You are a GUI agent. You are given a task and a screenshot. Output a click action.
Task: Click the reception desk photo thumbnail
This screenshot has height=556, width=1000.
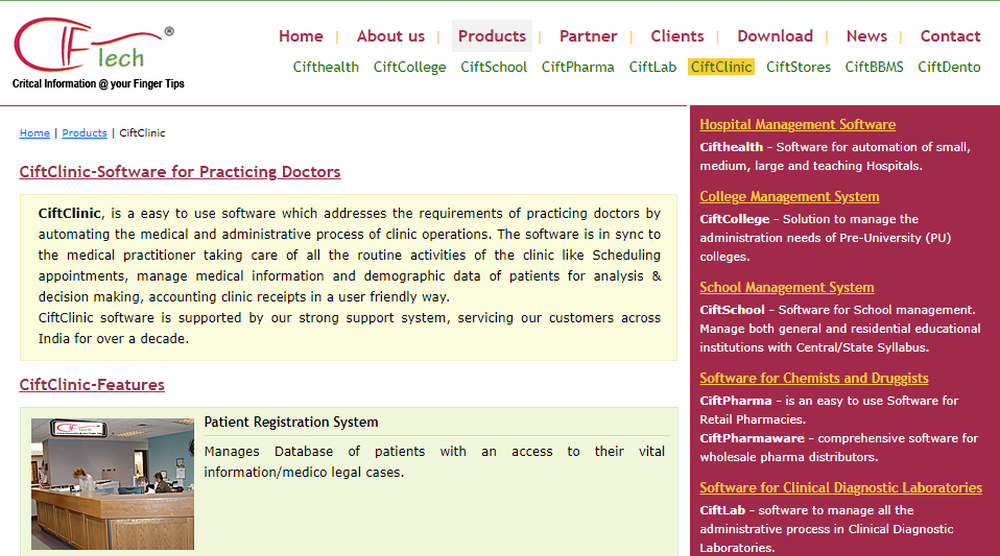[x=112, y=484]
